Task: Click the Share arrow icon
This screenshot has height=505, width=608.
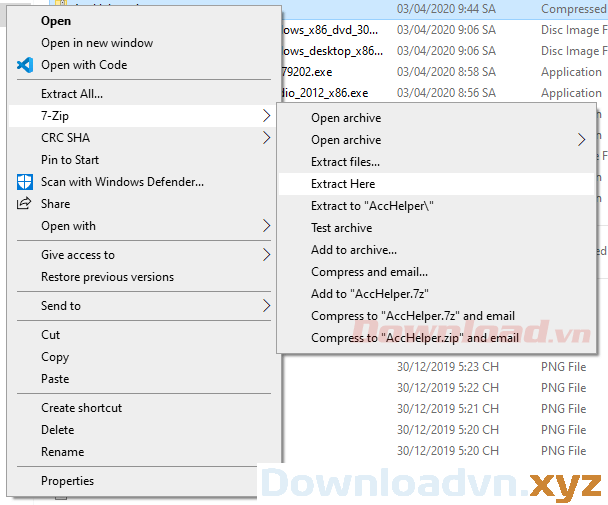Action: tap(24, 204)
